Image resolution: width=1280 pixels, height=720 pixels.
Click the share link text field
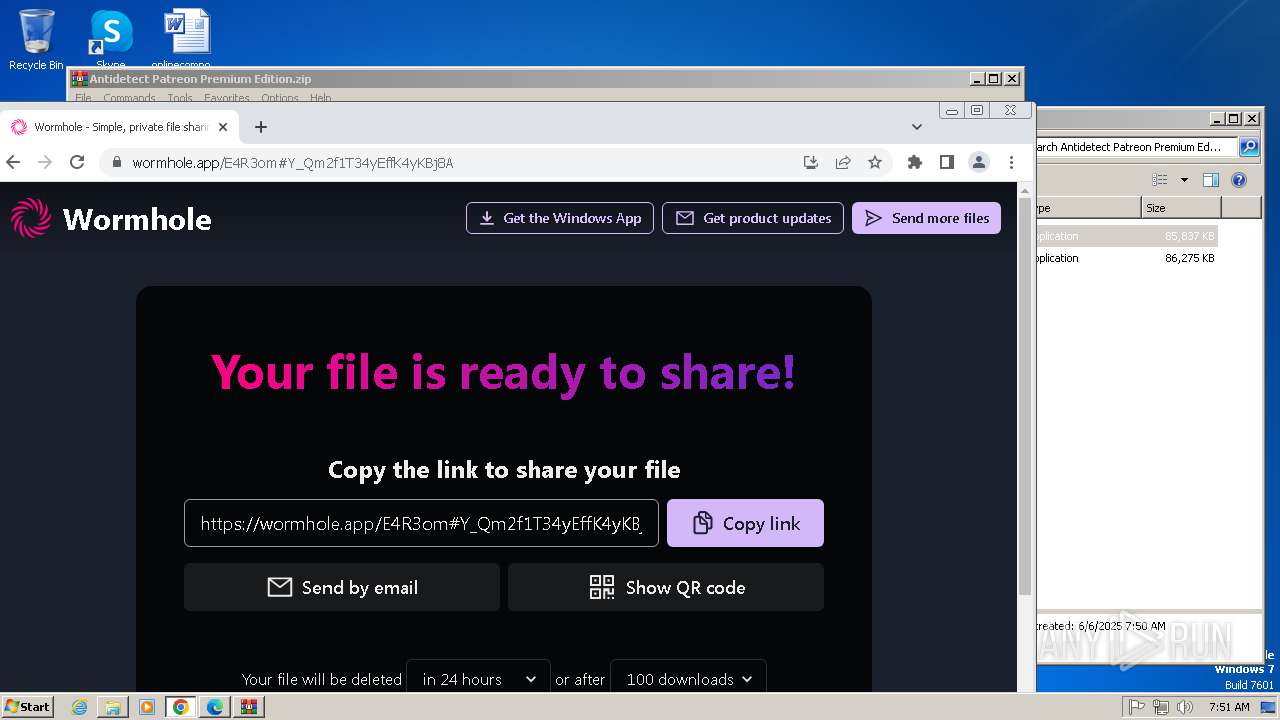pos(421,523)
